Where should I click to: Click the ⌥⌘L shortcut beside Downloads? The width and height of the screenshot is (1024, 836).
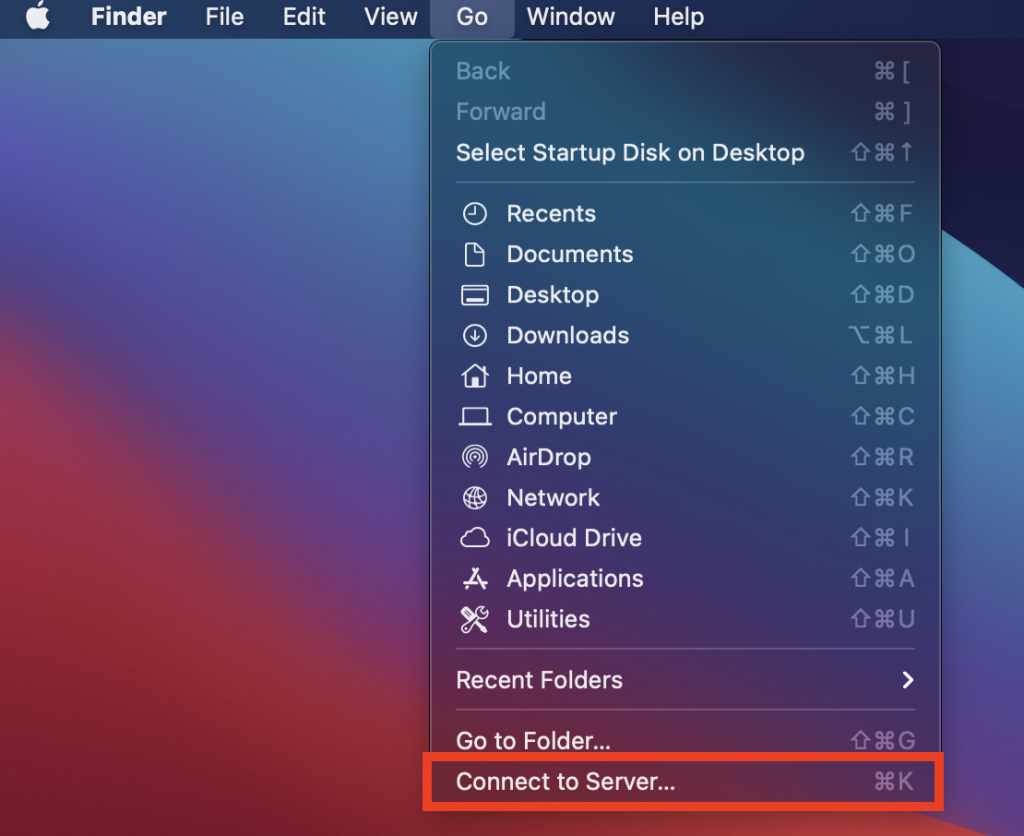click(880, 335)
